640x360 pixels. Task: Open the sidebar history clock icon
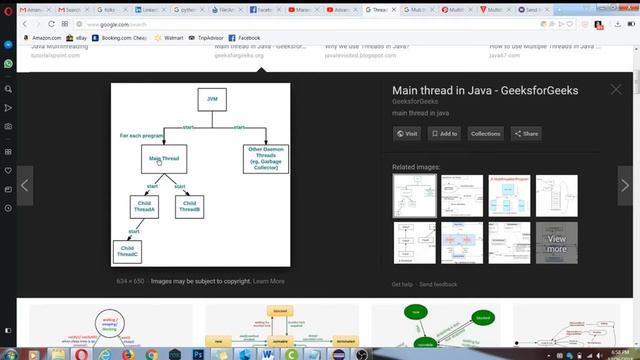click(x=8, y=208)
